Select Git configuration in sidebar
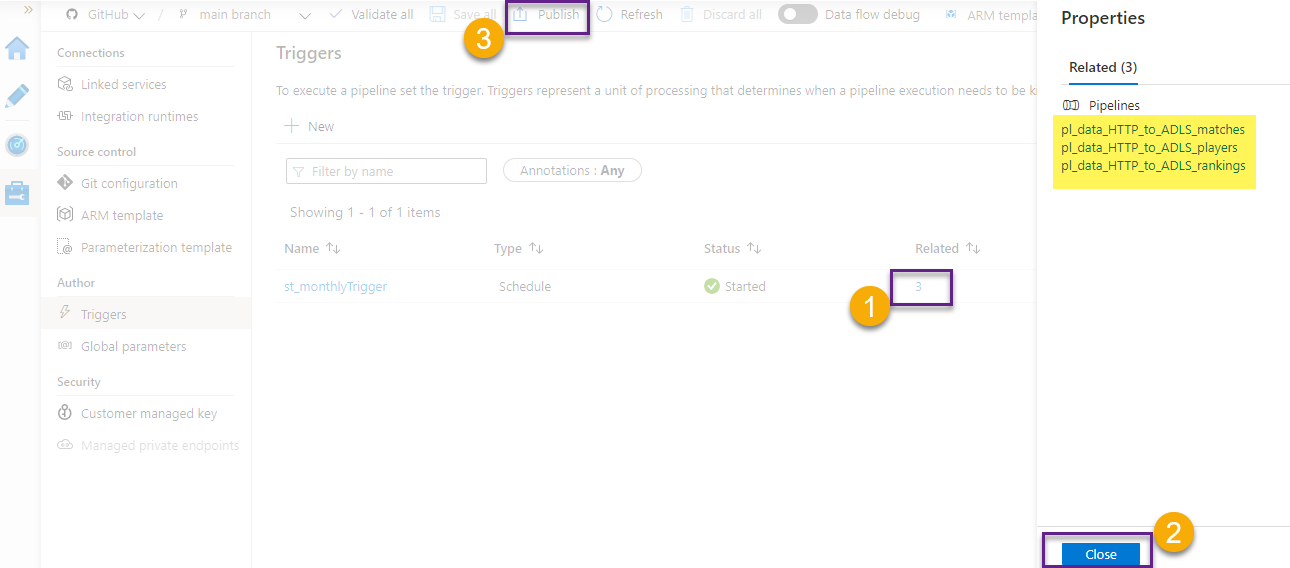The image size is (1290, 568). [x=129, y=184]
